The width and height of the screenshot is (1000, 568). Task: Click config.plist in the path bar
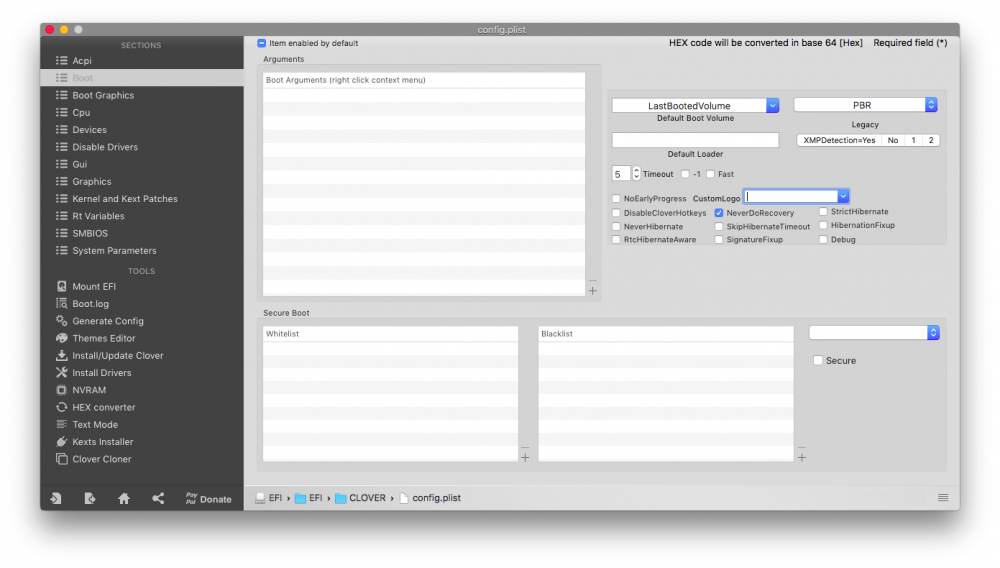click(430, 498)
